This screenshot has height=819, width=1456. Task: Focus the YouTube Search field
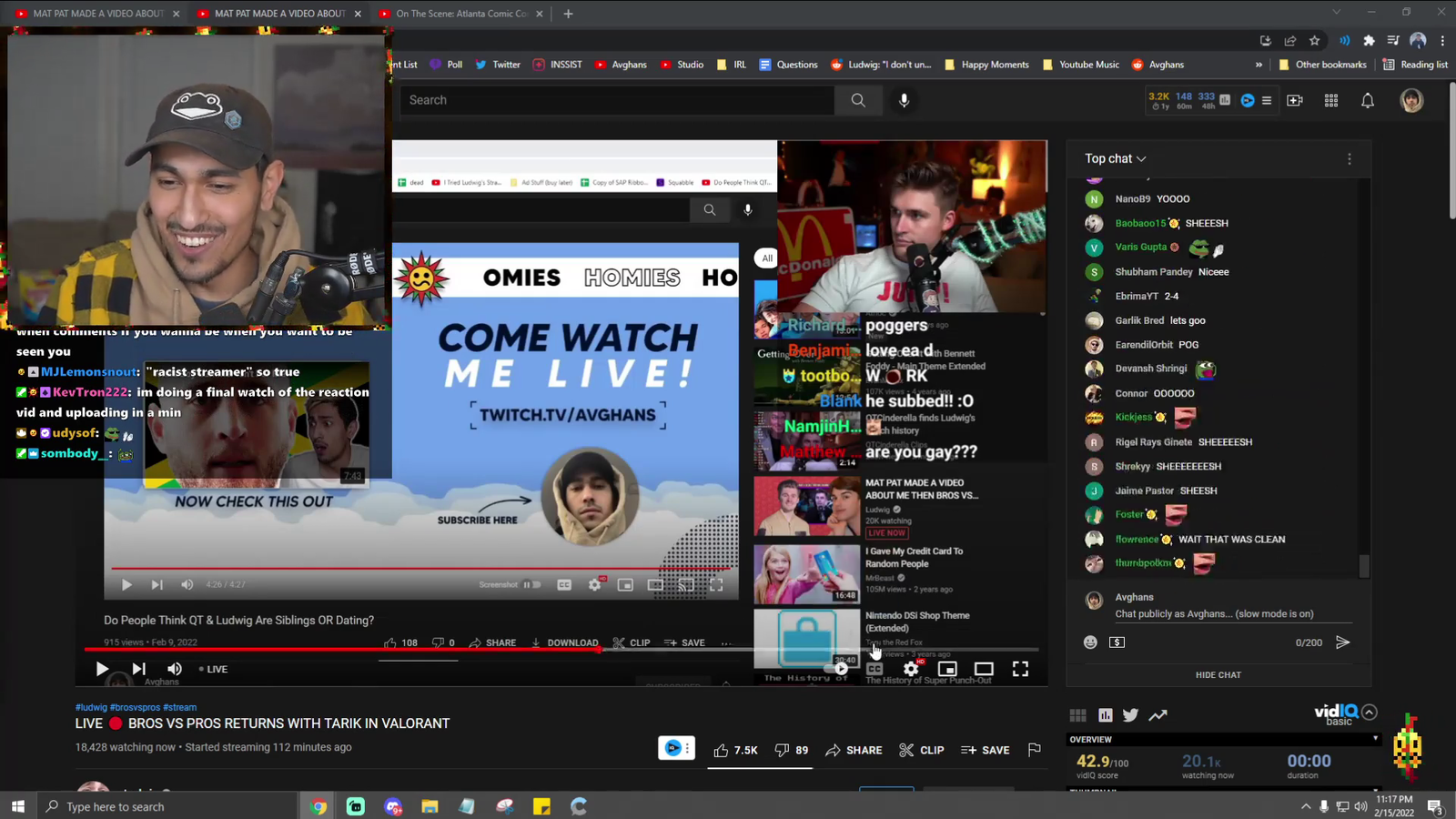(x=617, y=100)
